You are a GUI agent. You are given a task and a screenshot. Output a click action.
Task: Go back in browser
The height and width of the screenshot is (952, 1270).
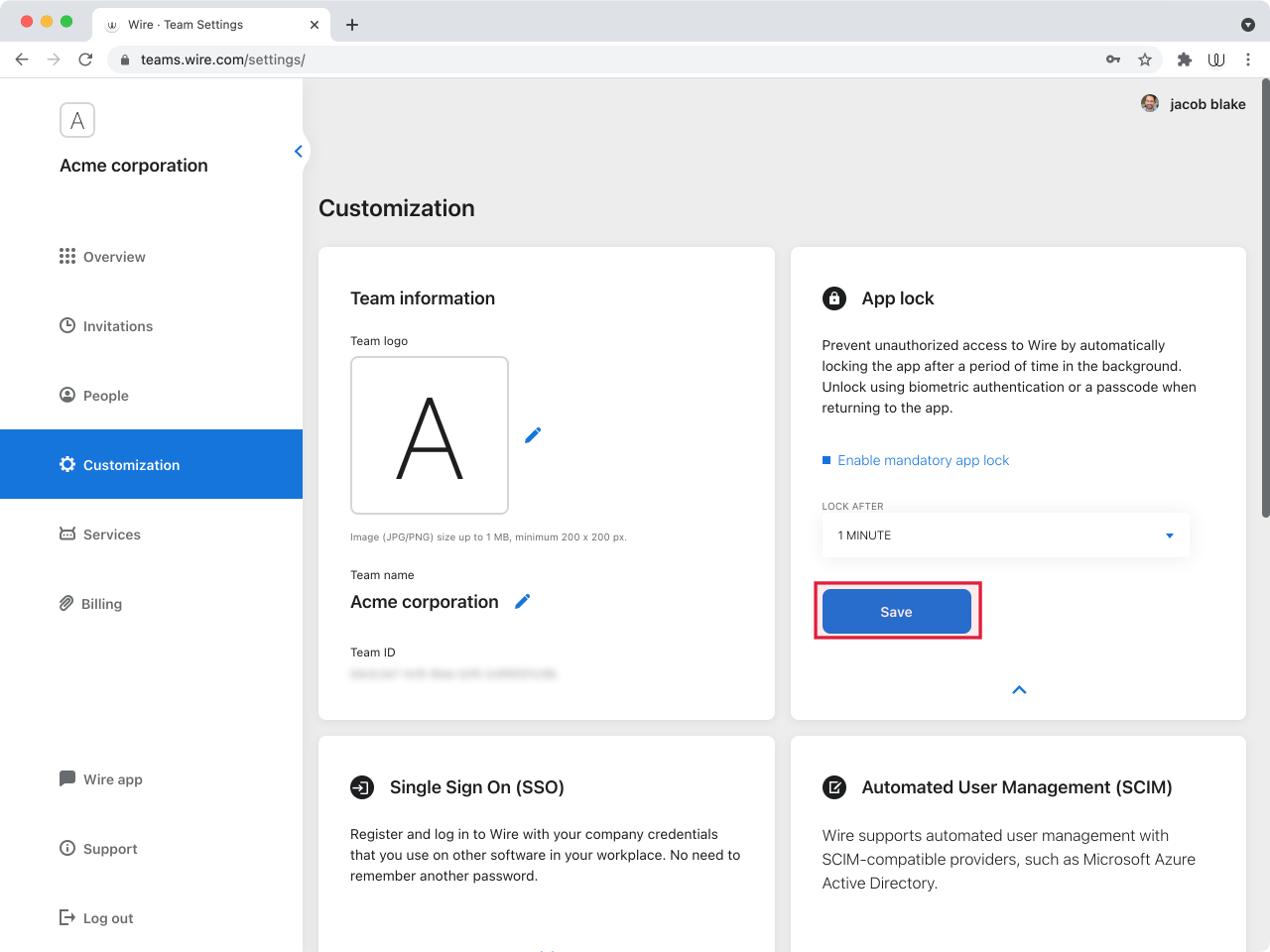[22, 59]
